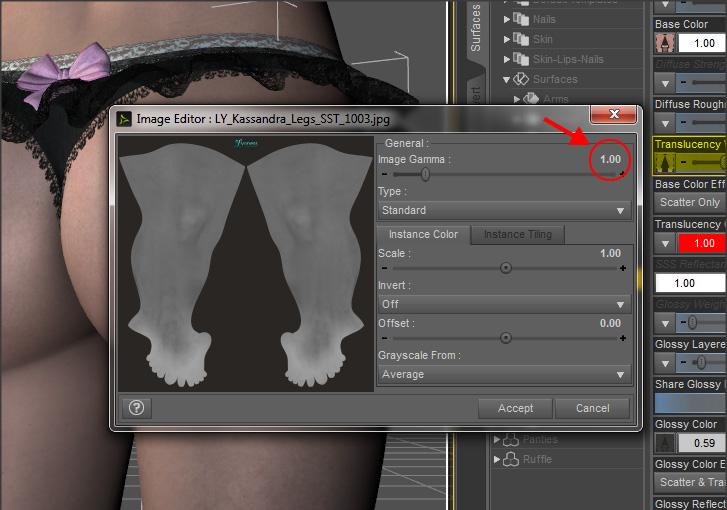Viewport: 727px width, 510px height.
Task: Close the Image Editor dialog
Action: point(614,114)
